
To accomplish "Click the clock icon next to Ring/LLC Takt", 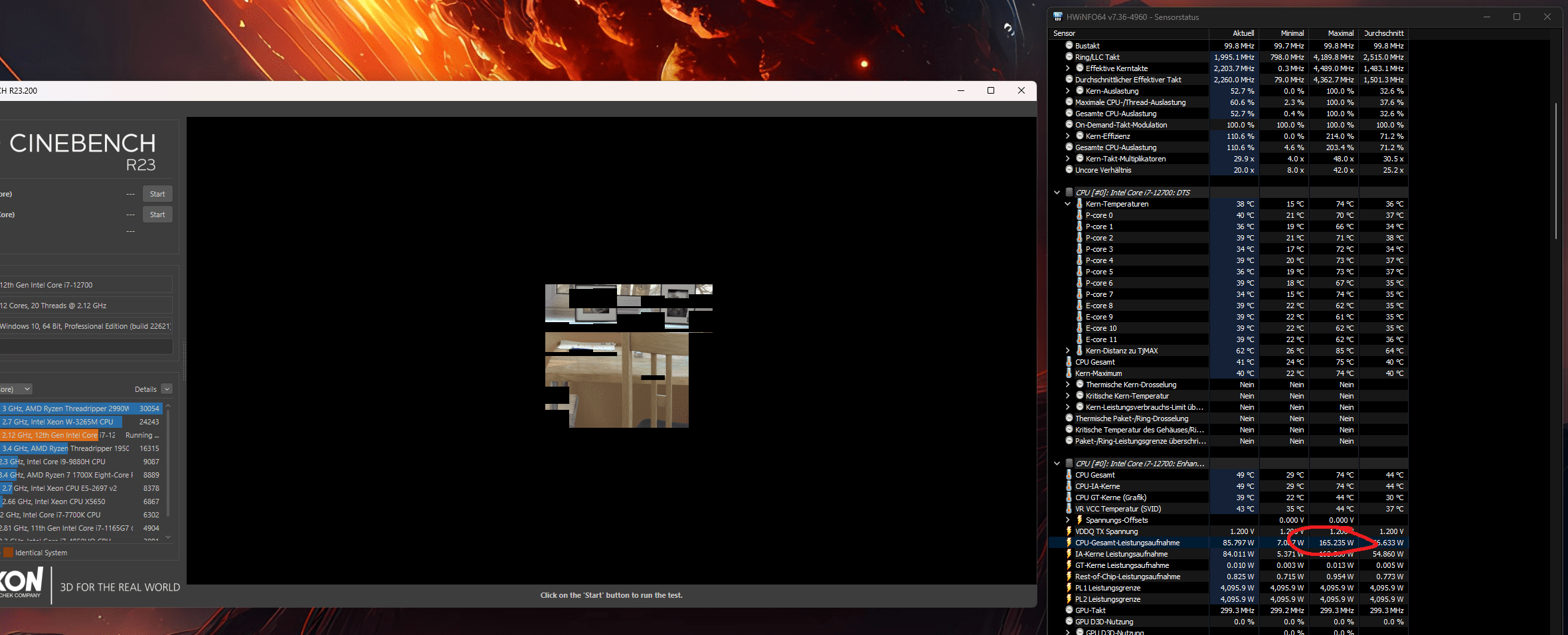I will click(x=1069, y=56).
